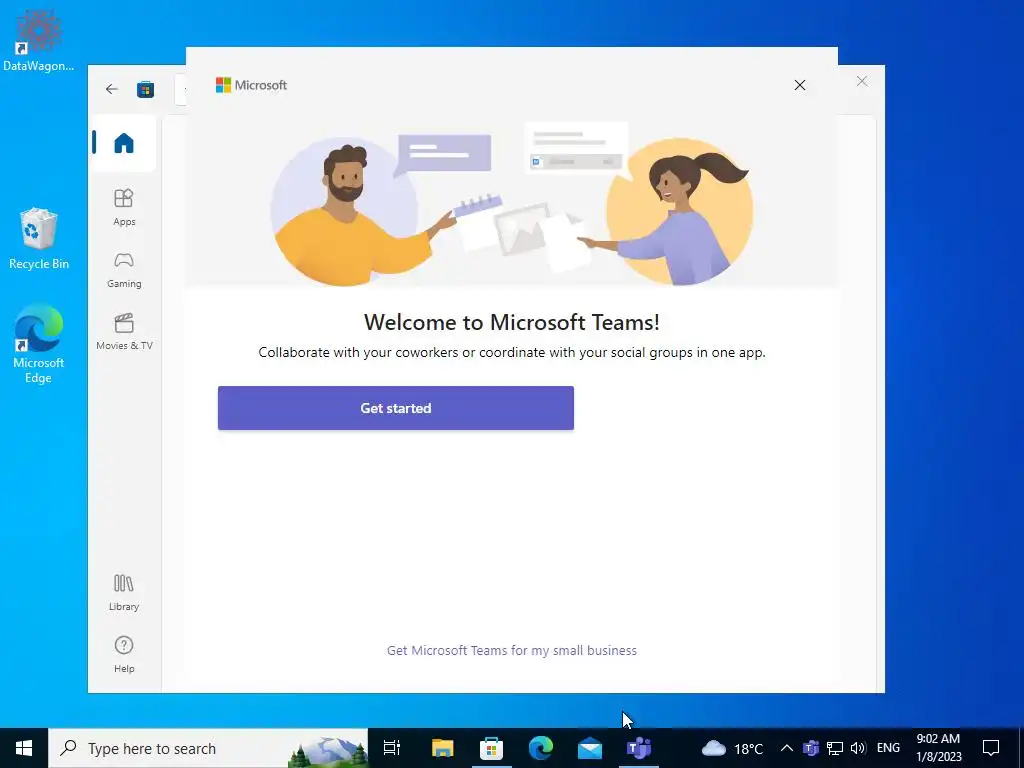Viewport: 1024px width, 768px height.
Task: Open Help in Microsoft Store sidebar
Action: coord(123,654)
